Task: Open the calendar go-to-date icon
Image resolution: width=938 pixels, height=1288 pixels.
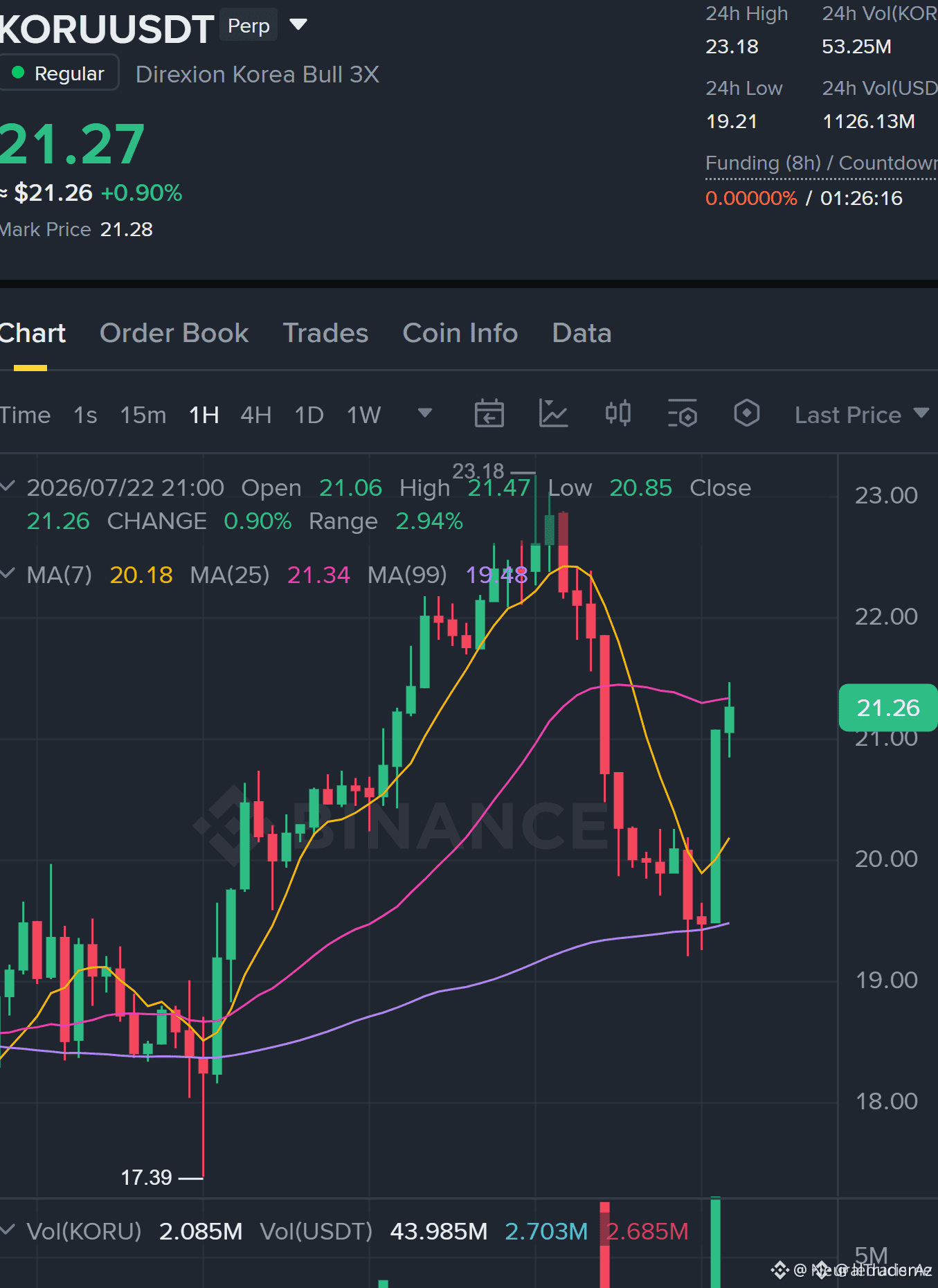Action: pos(489,414)
